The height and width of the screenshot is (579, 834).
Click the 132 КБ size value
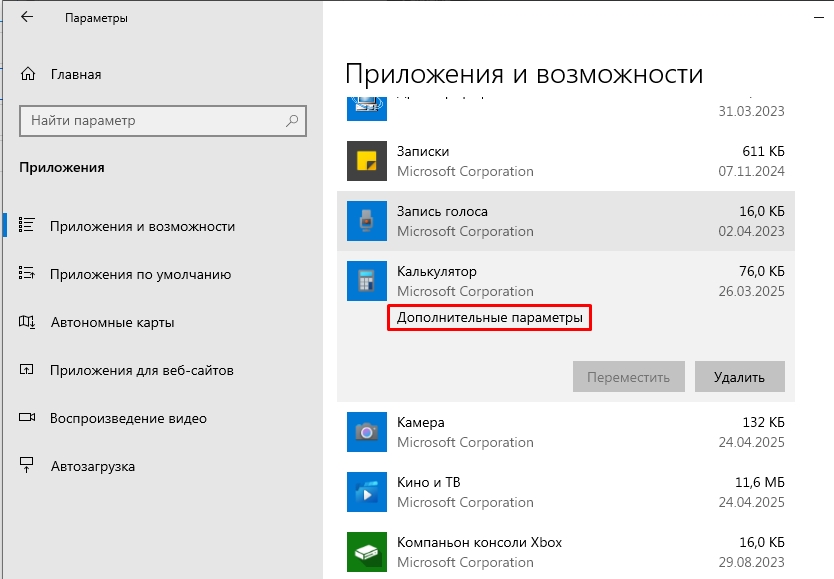tap(763, 423)
